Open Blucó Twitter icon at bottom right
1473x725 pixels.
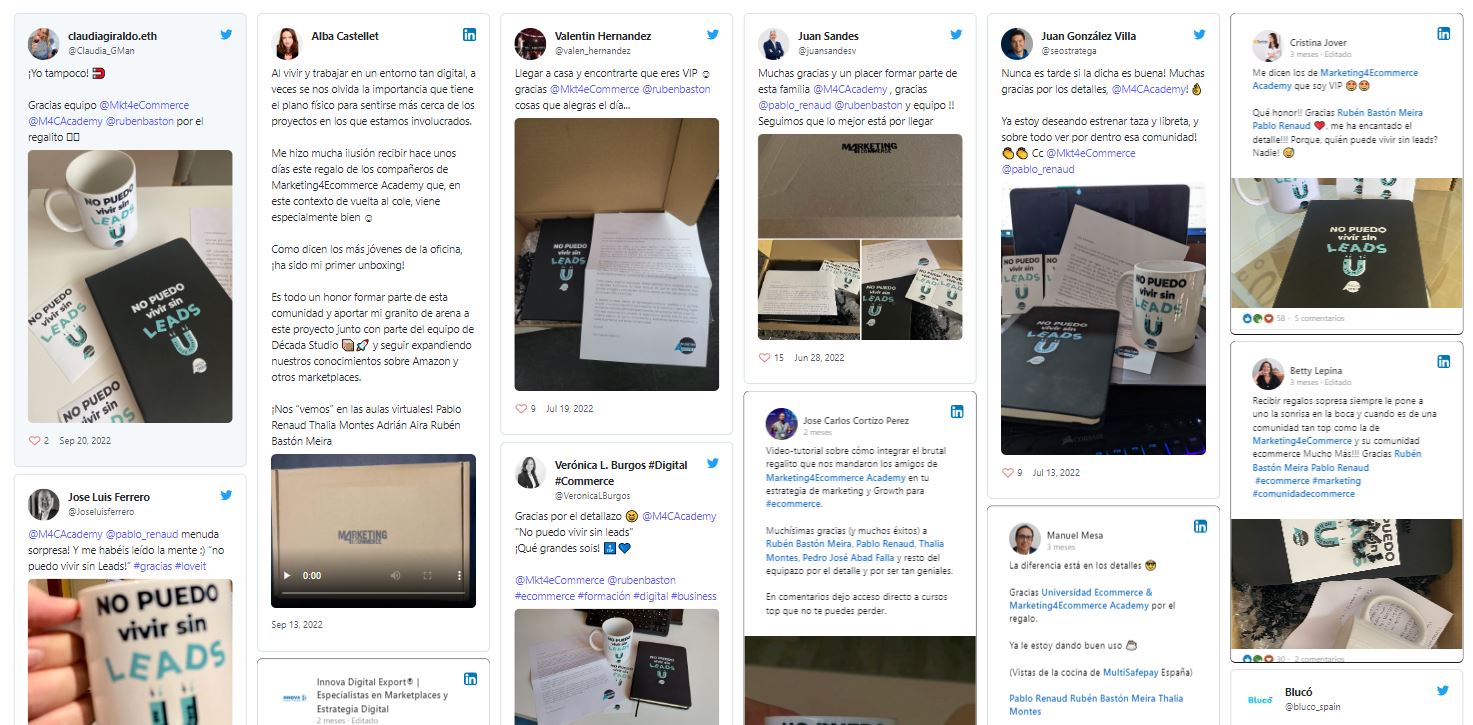pos(1443,690)
